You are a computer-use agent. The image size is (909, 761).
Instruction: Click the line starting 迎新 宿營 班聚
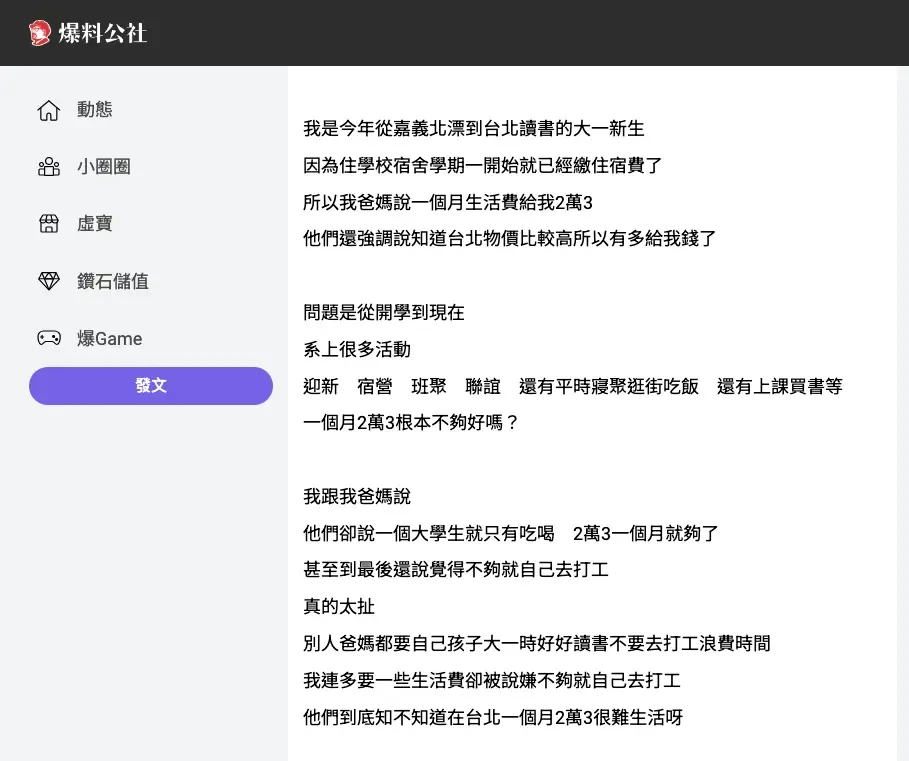(573, 387)
